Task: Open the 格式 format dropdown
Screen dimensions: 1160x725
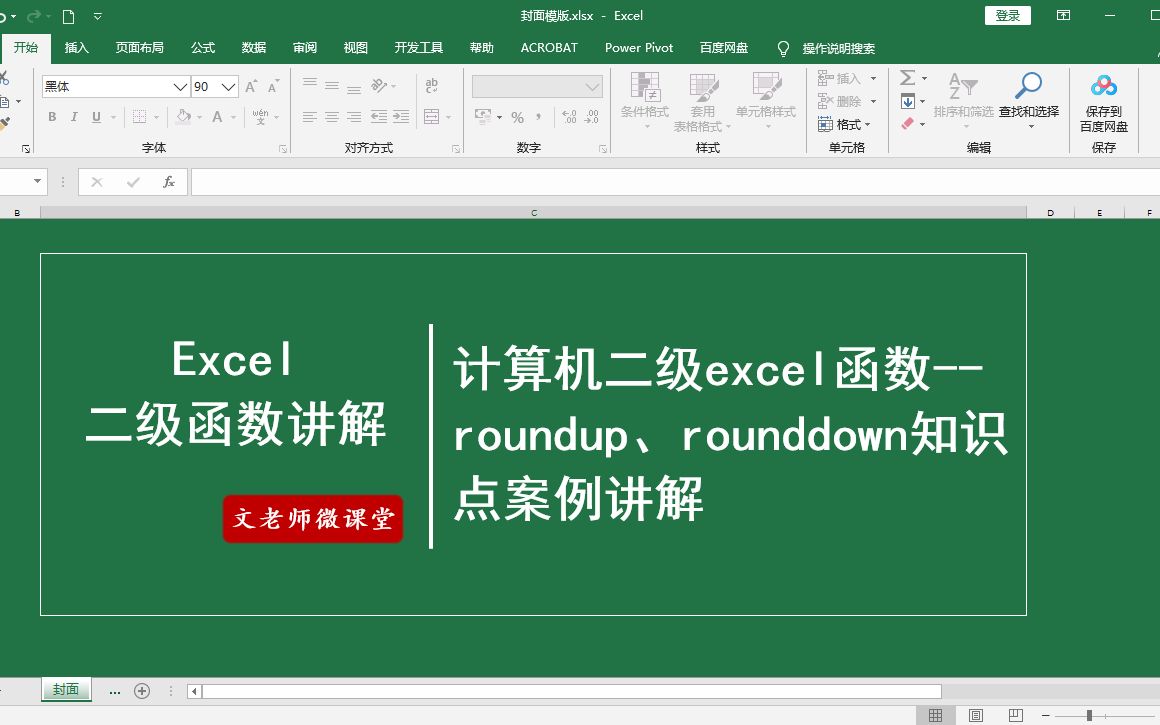Action: tap(848, 123)
